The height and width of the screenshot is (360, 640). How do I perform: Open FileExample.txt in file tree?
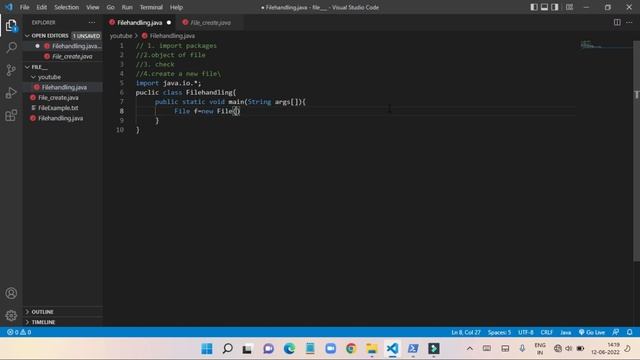point(58,108)
